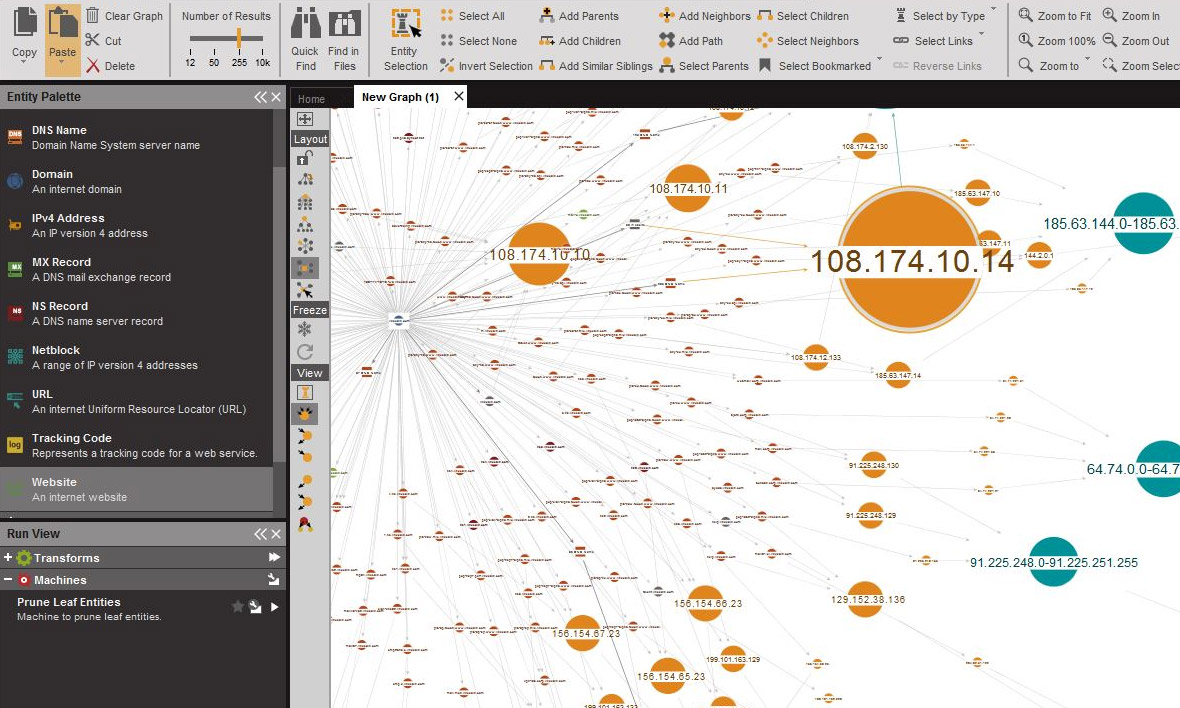This screenshot has width=1180, height=708.
Task: Toggle the layout lock icon
Action: [305, 158]
